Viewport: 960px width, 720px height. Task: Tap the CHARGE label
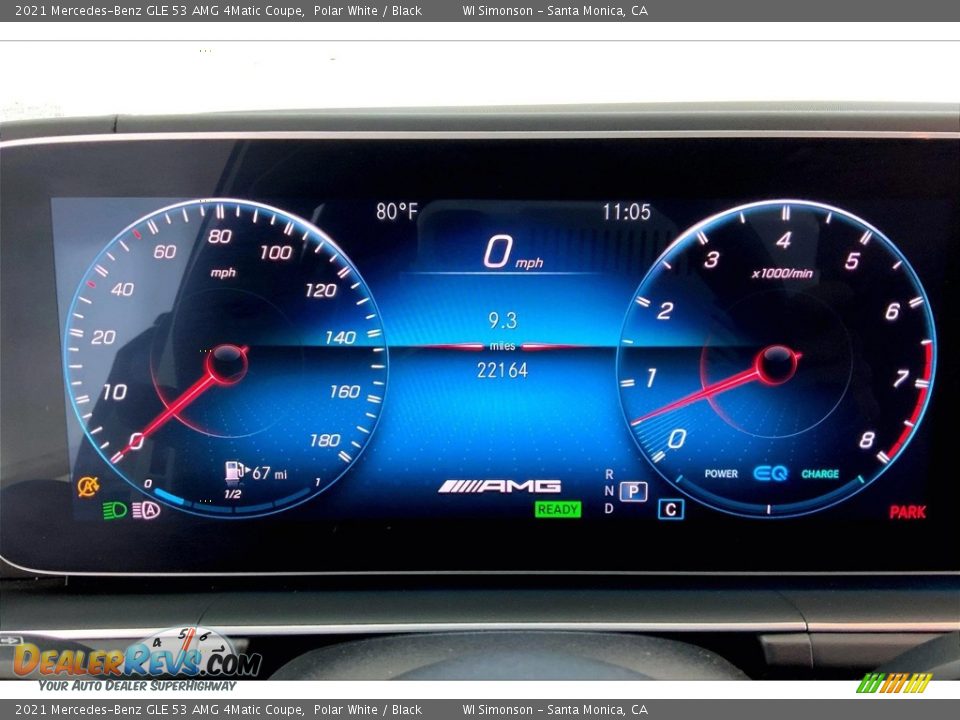pos(820,474)
